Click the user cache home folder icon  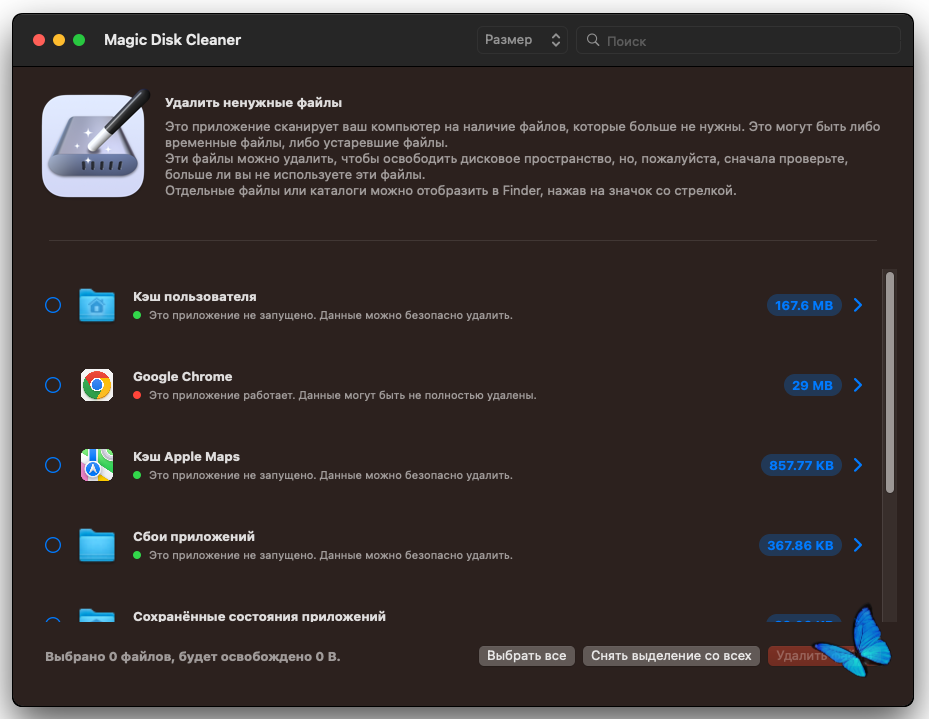point(97,305)
